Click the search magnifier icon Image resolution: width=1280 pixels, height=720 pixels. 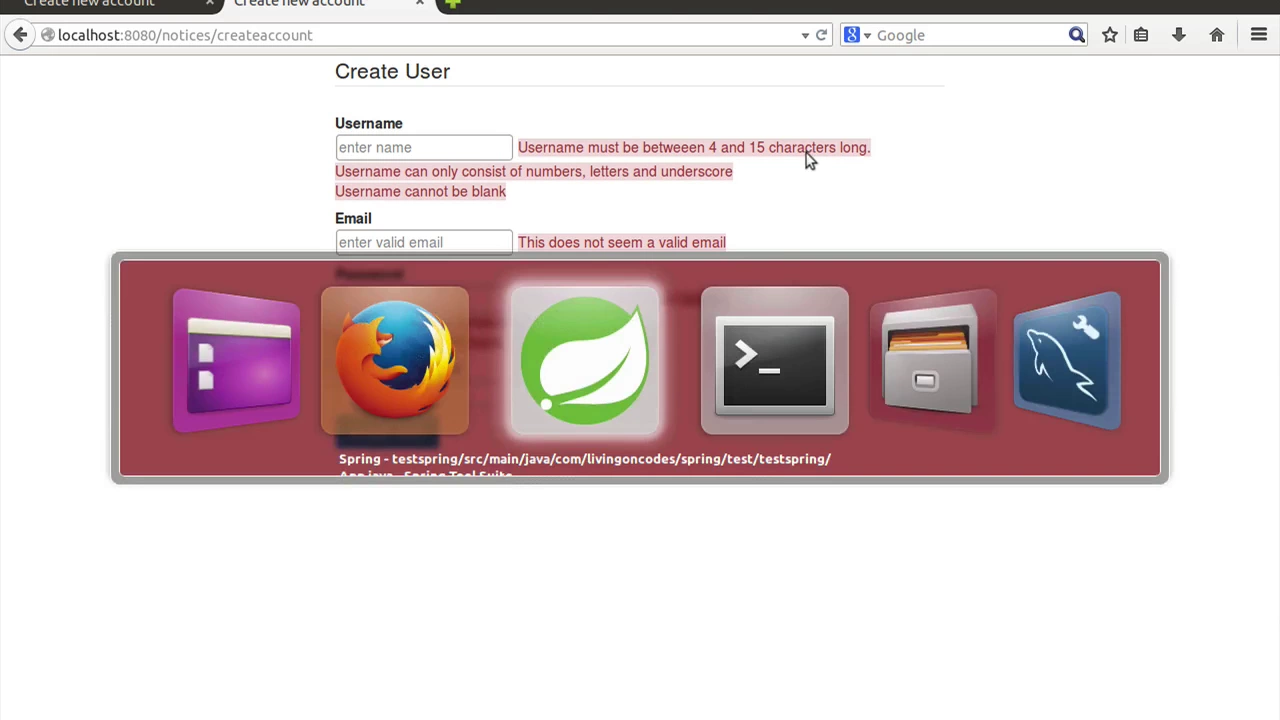point(1077,35)
